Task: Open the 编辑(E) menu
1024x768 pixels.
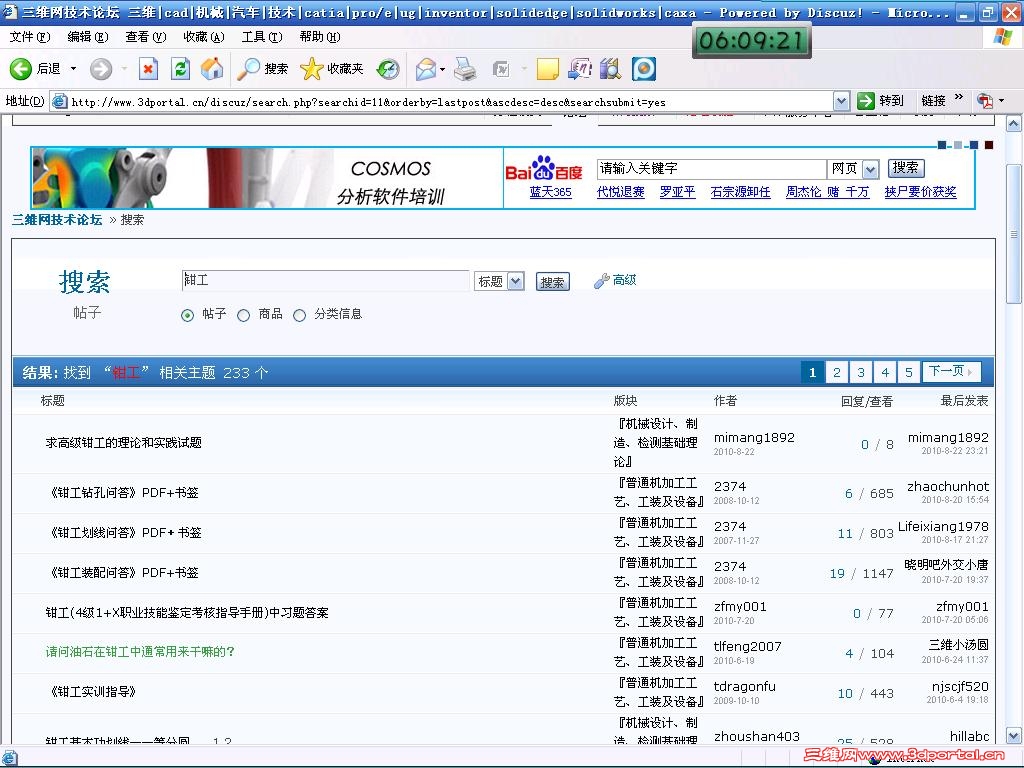Action: [x=88, y=37]
